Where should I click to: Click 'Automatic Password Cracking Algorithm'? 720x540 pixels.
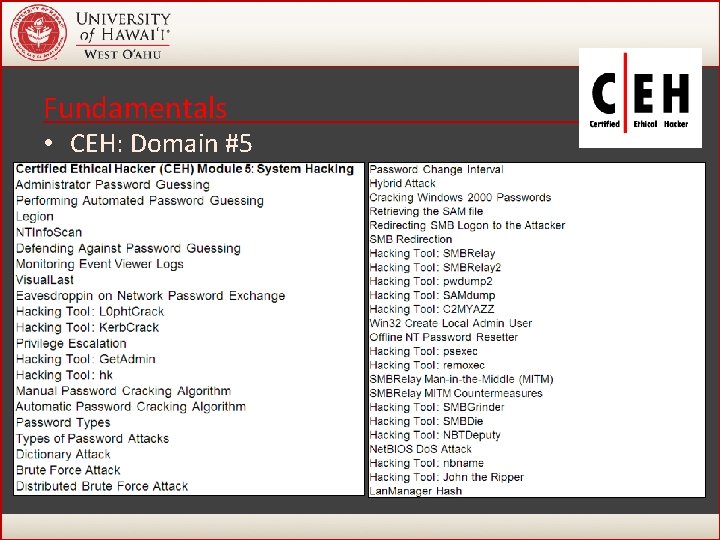coord(130,407)
